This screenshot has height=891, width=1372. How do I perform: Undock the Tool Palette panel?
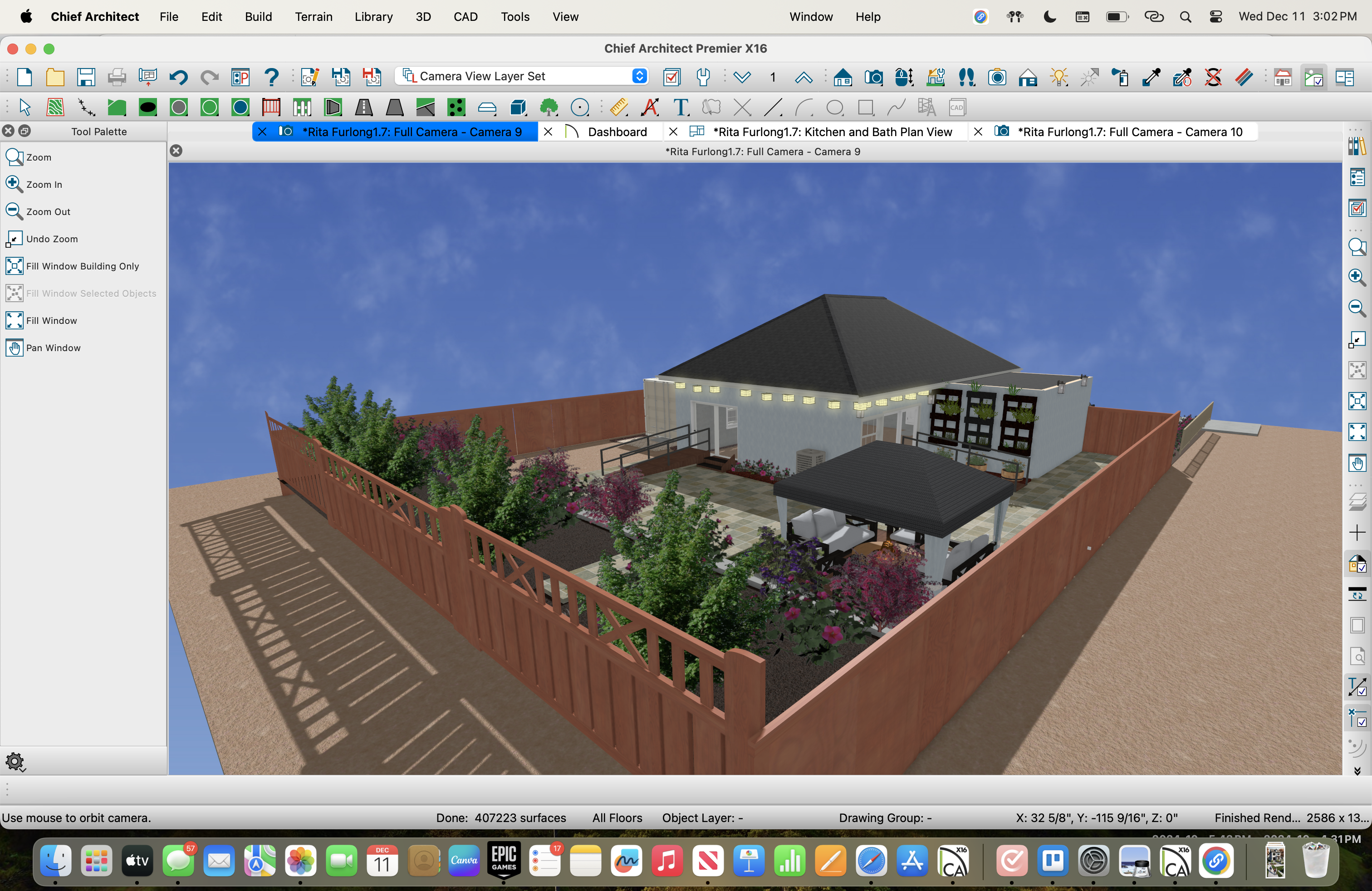[25, 131]
